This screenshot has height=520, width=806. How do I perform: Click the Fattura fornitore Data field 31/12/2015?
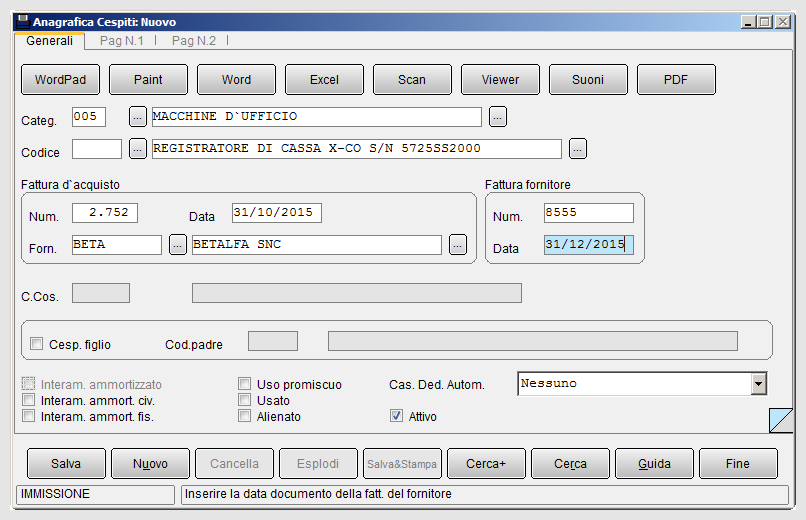tap(589, 245)
